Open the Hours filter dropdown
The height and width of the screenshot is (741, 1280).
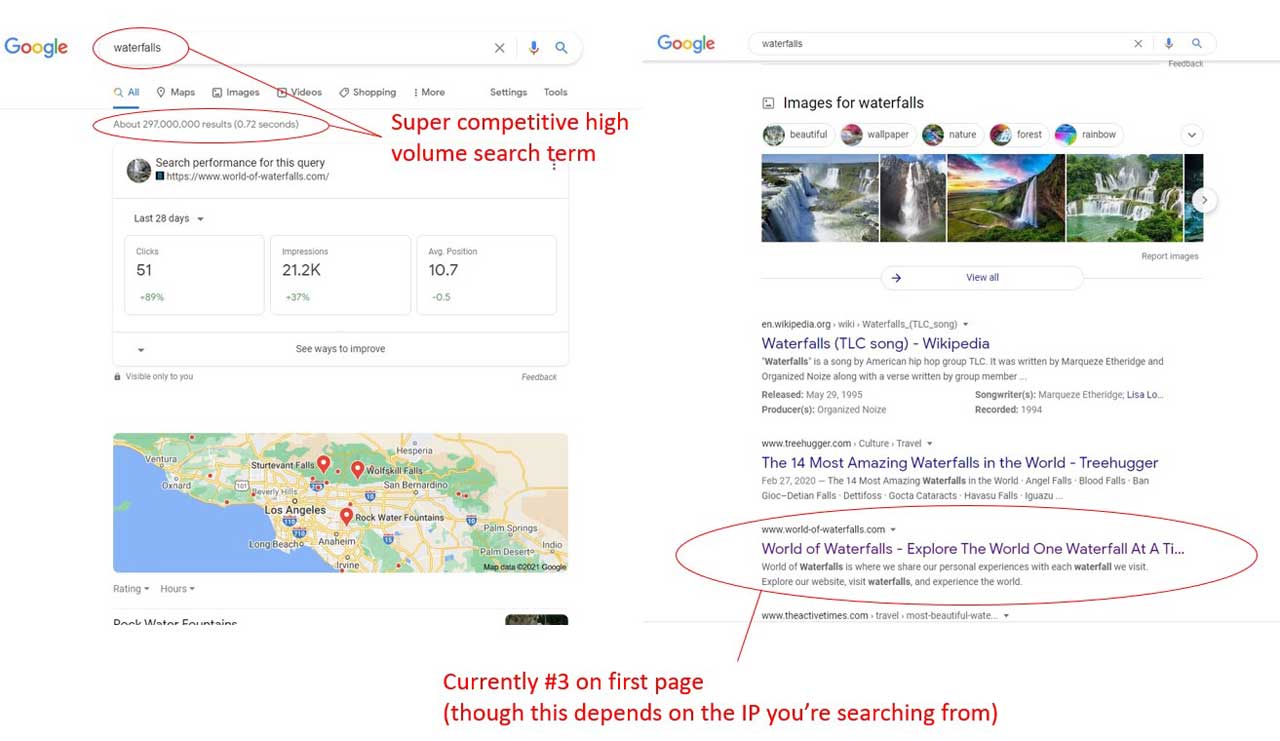(178, 589)
